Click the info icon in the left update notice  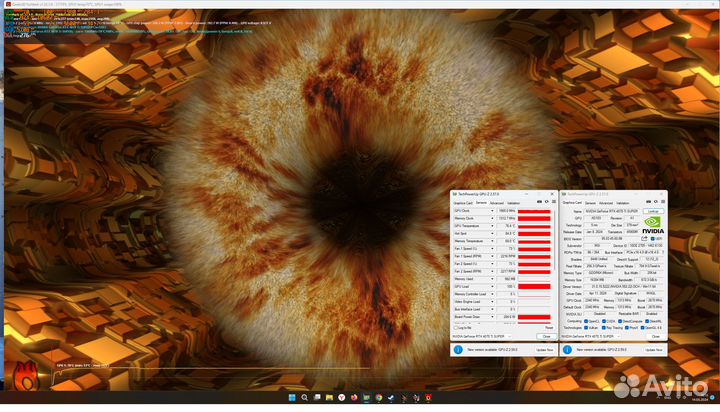[x=458, y=350]
